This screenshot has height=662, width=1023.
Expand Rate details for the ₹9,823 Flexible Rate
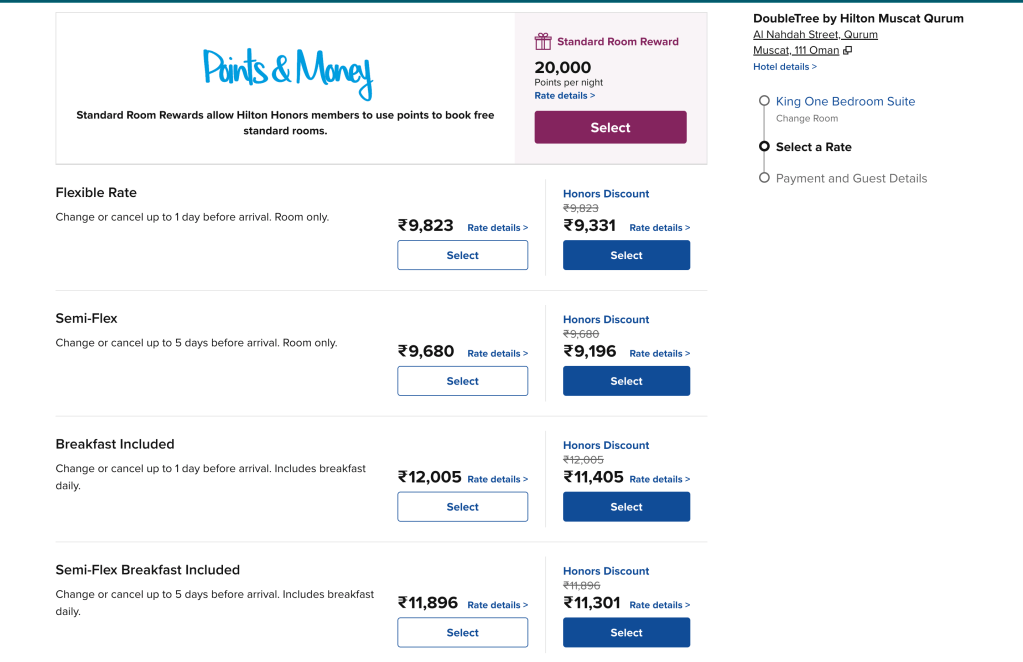click(x=497, y=228)
